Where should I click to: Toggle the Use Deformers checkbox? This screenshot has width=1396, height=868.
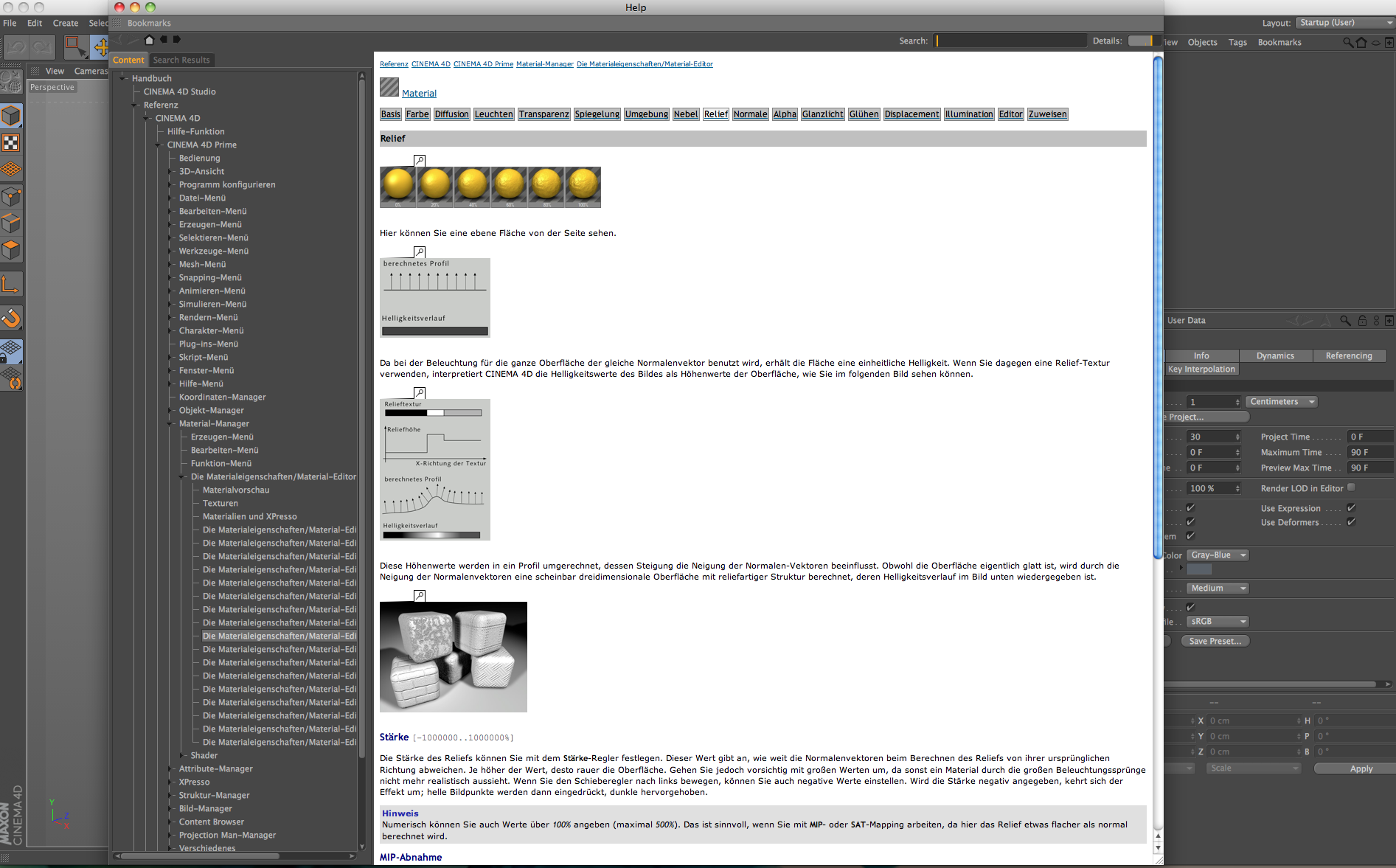click(x=1351, y=521)
